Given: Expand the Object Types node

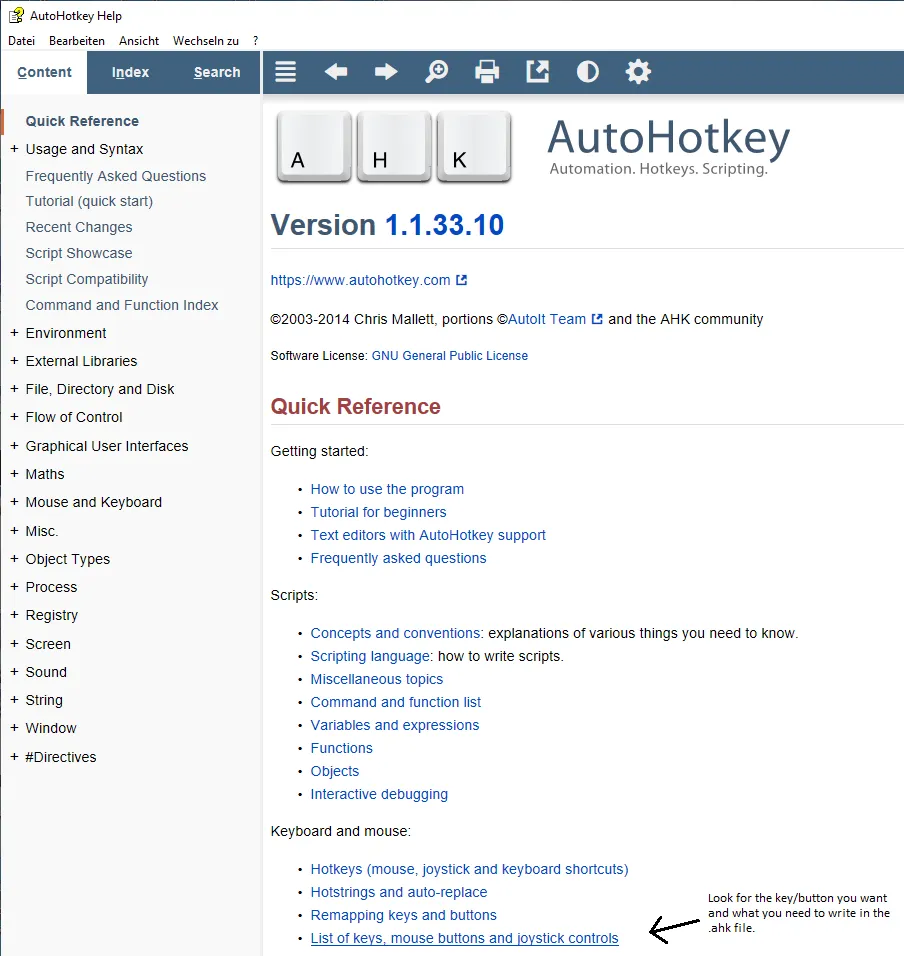Looking at the screenshot, I should tap(14, 558).
